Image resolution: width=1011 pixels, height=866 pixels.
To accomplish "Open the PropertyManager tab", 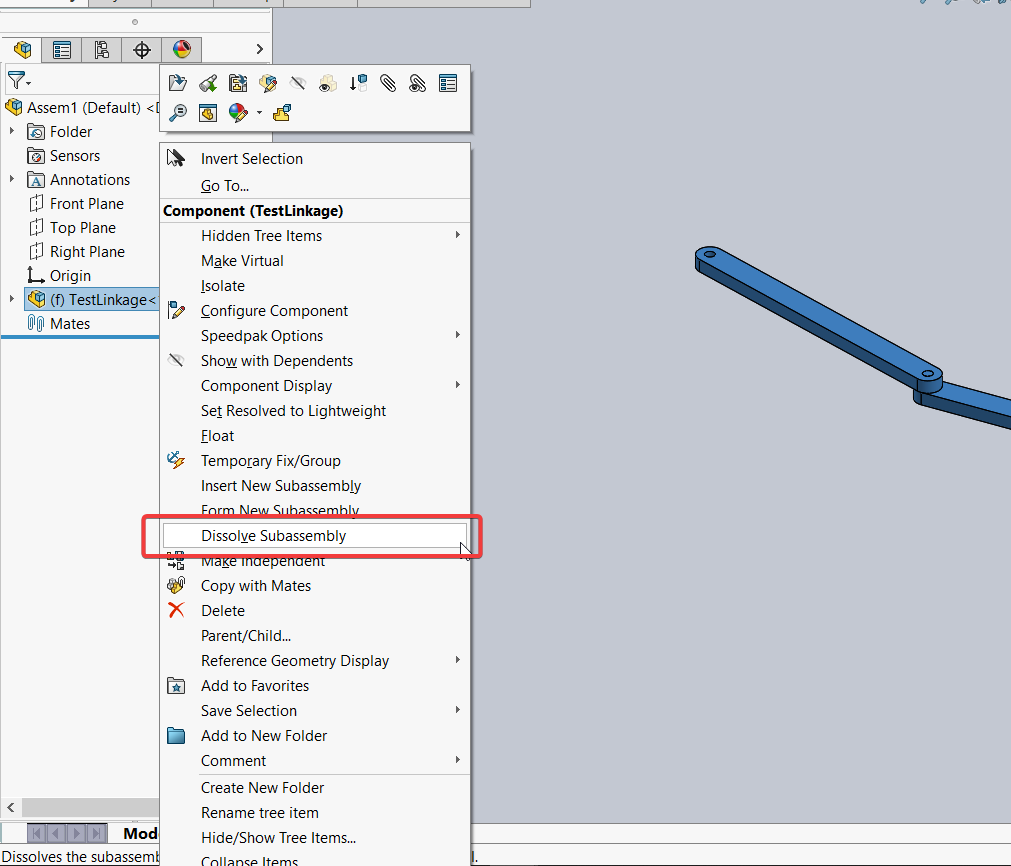I will point(62,49).
